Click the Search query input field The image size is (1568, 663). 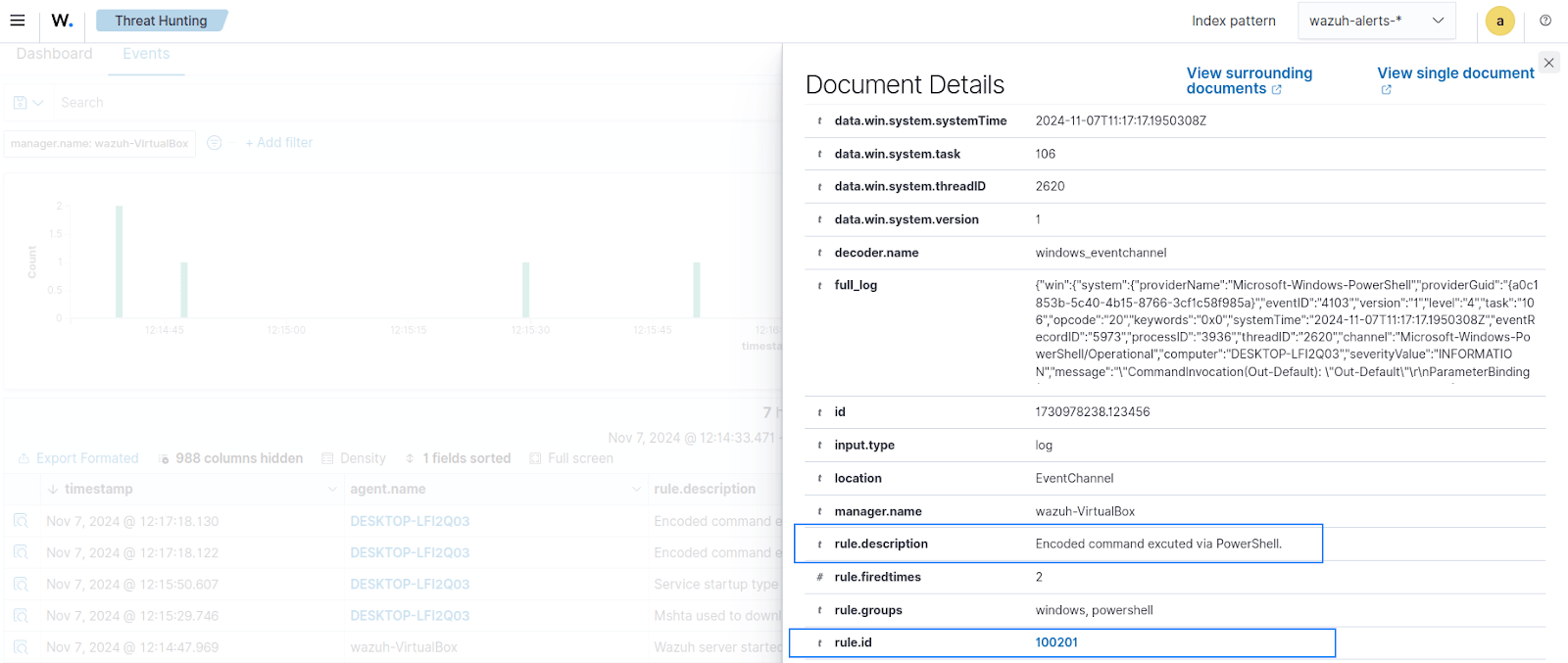click(392, 103)
